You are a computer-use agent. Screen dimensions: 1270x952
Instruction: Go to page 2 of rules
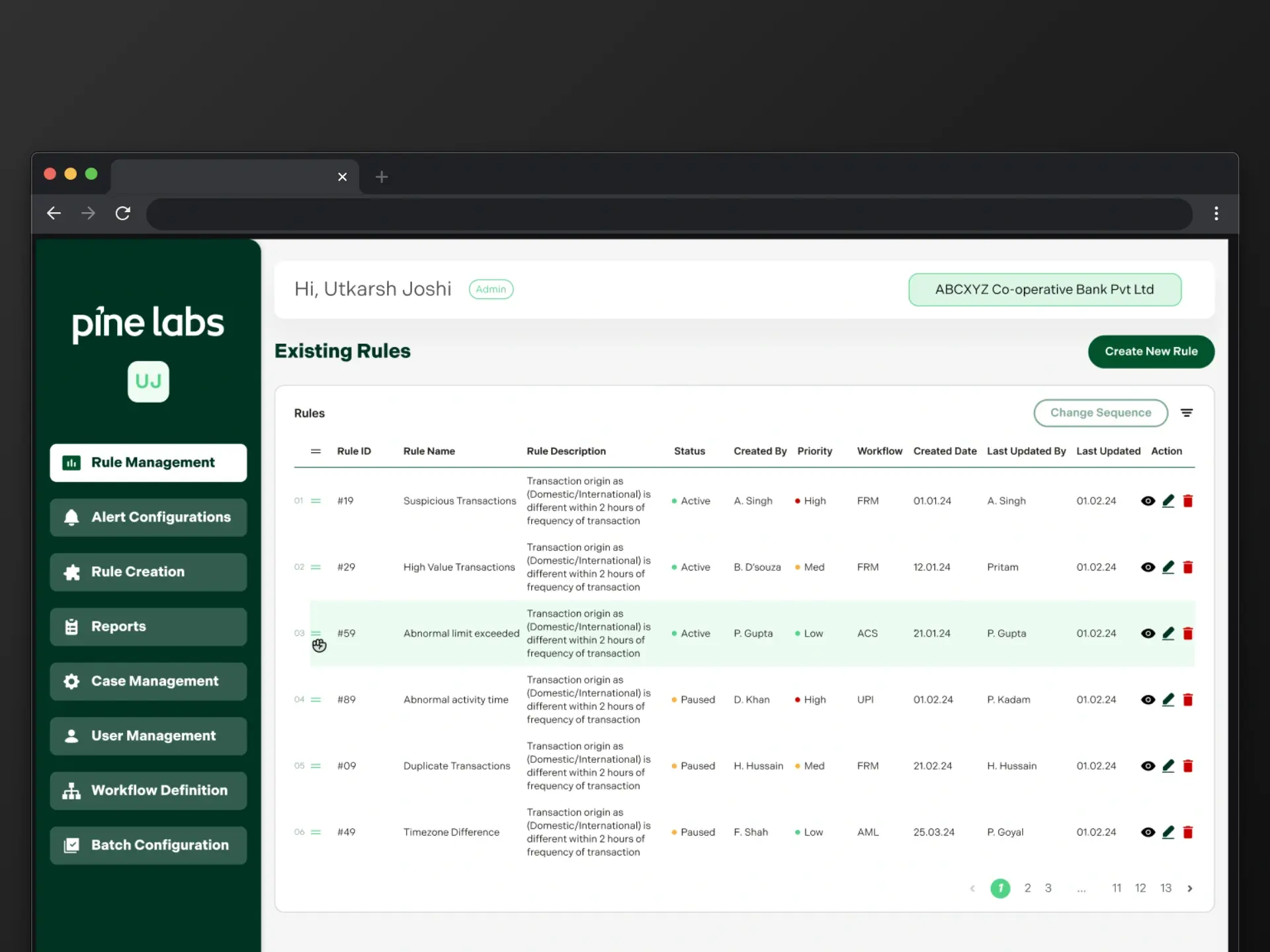[x=1027, y=888]
